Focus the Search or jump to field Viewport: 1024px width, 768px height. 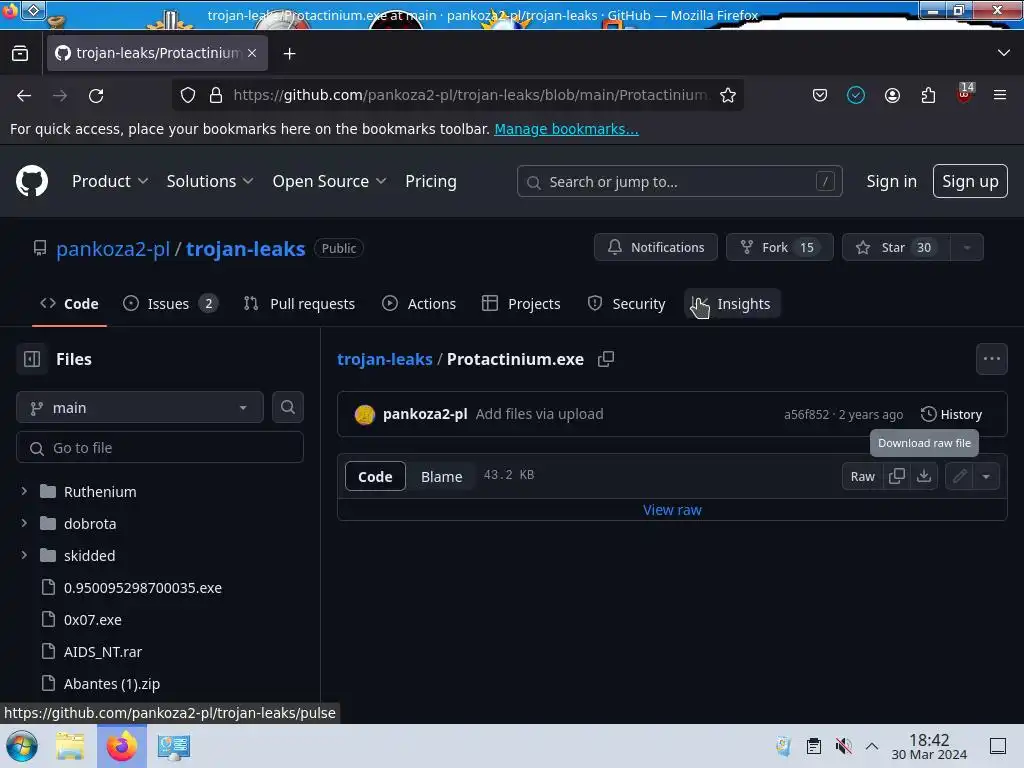point(679,181)
